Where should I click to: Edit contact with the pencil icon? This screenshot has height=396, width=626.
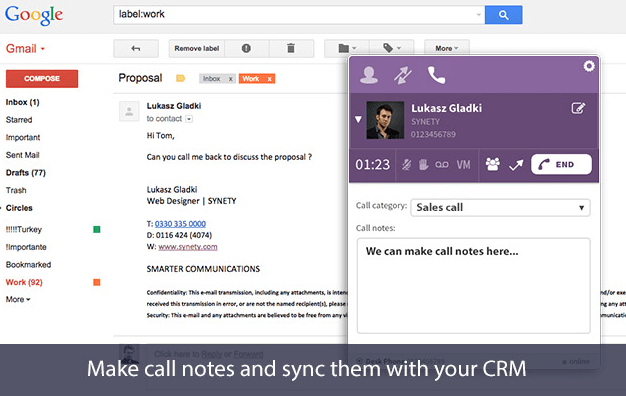(x=578, y=108)
